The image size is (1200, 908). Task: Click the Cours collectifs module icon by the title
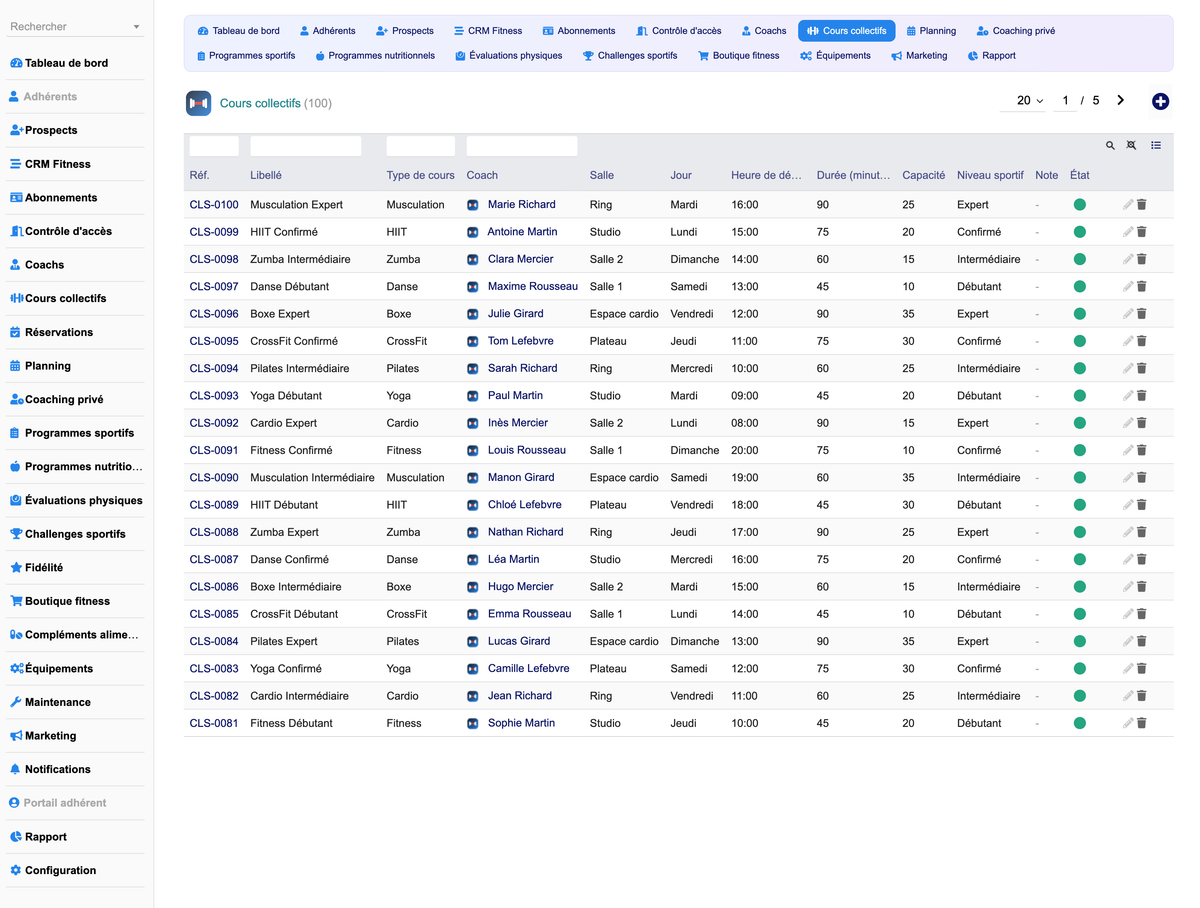(198, 103)
